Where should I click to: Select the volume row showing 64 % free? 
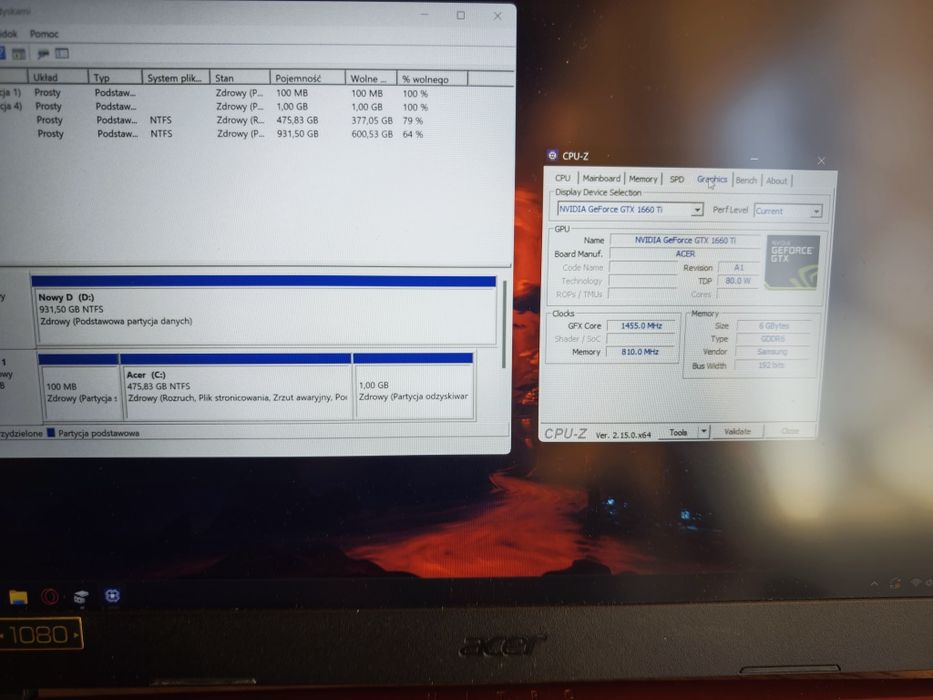[x=256, y=134]
